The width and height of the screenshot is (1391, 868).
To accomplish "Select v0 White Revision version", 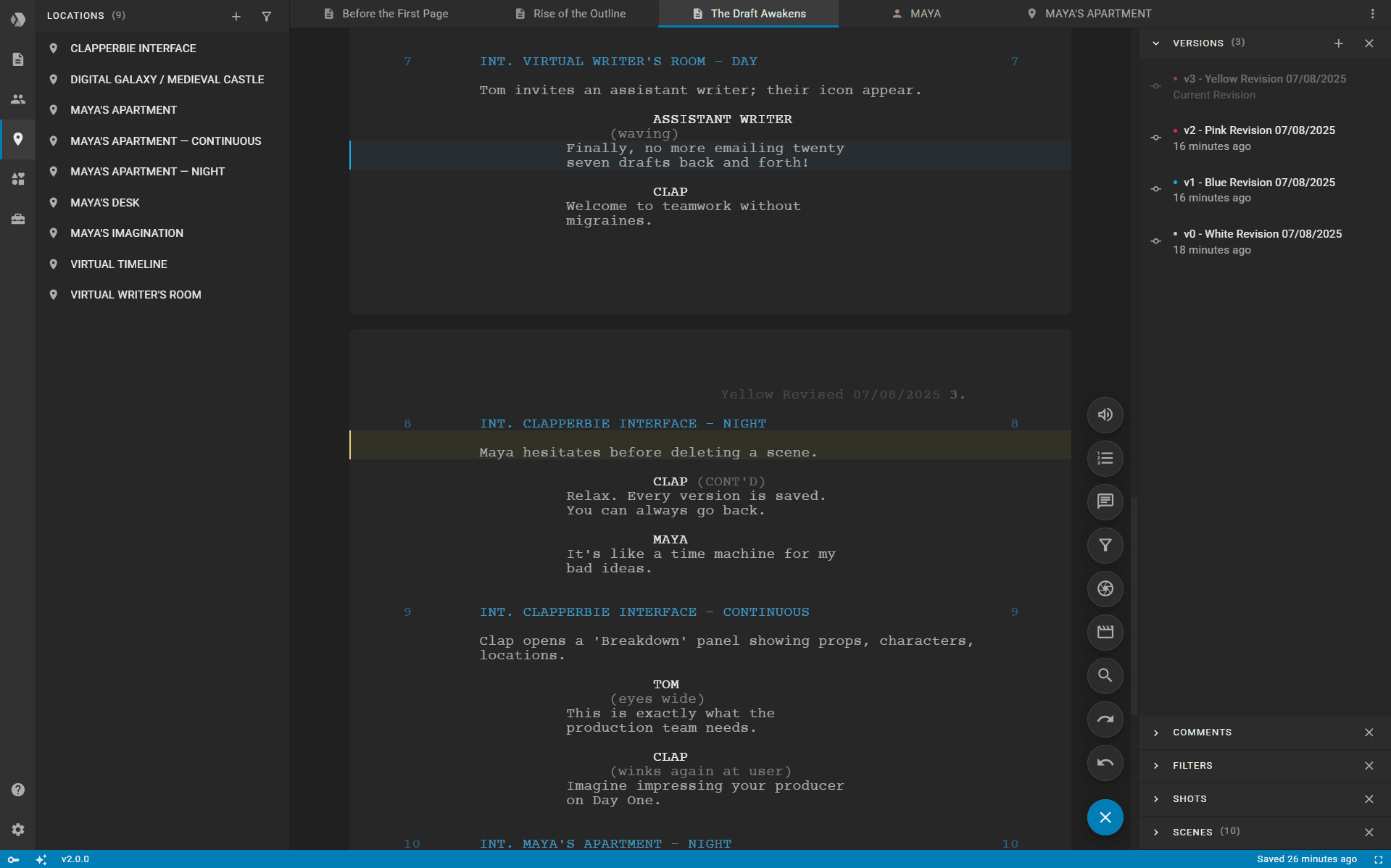I will 1264,242.
